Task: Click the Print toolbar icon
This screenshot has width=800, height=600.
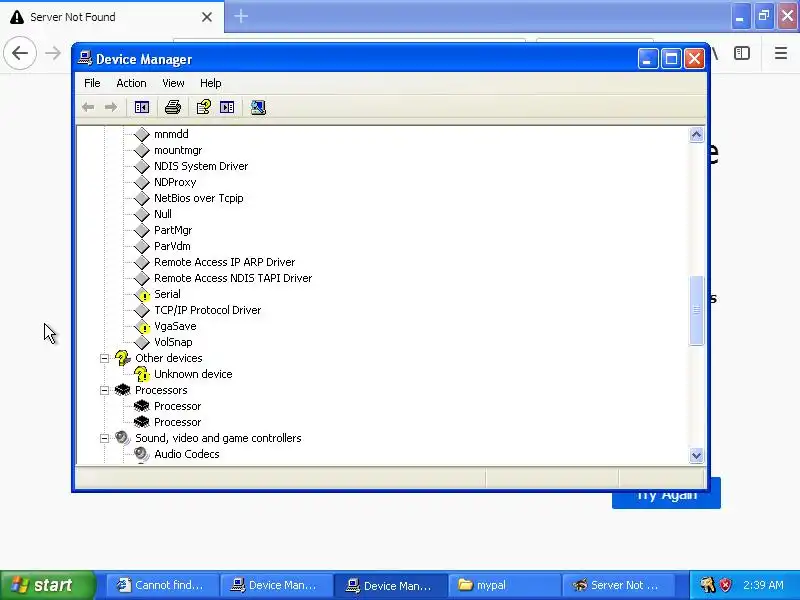Action: click(x=172, y=107)
